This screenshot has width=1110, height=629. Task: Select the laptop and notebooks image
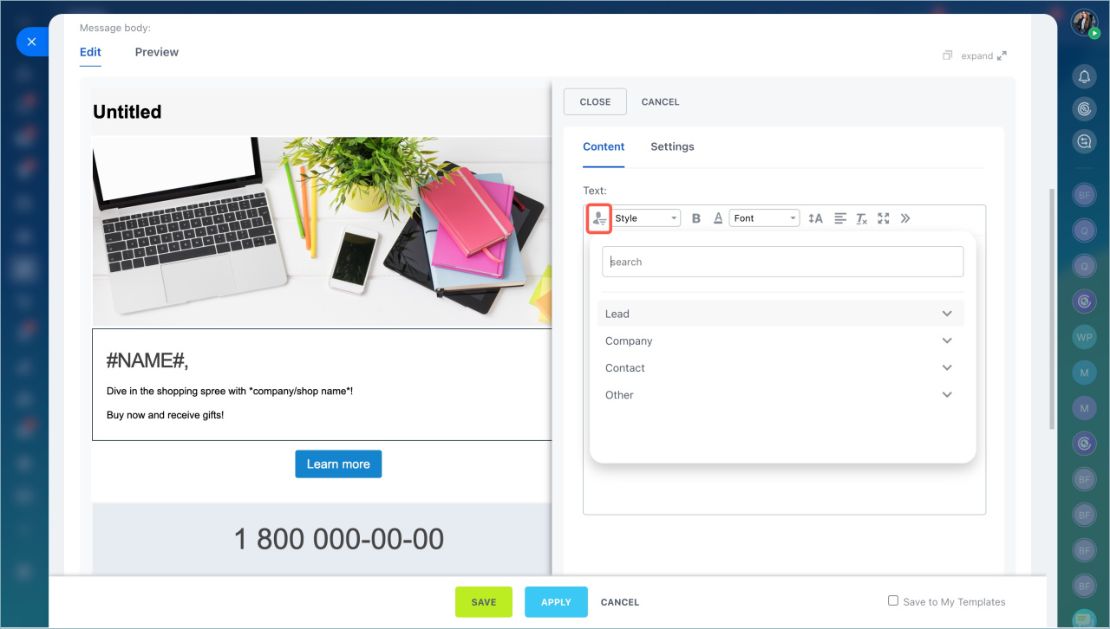(x=322, y=231)
